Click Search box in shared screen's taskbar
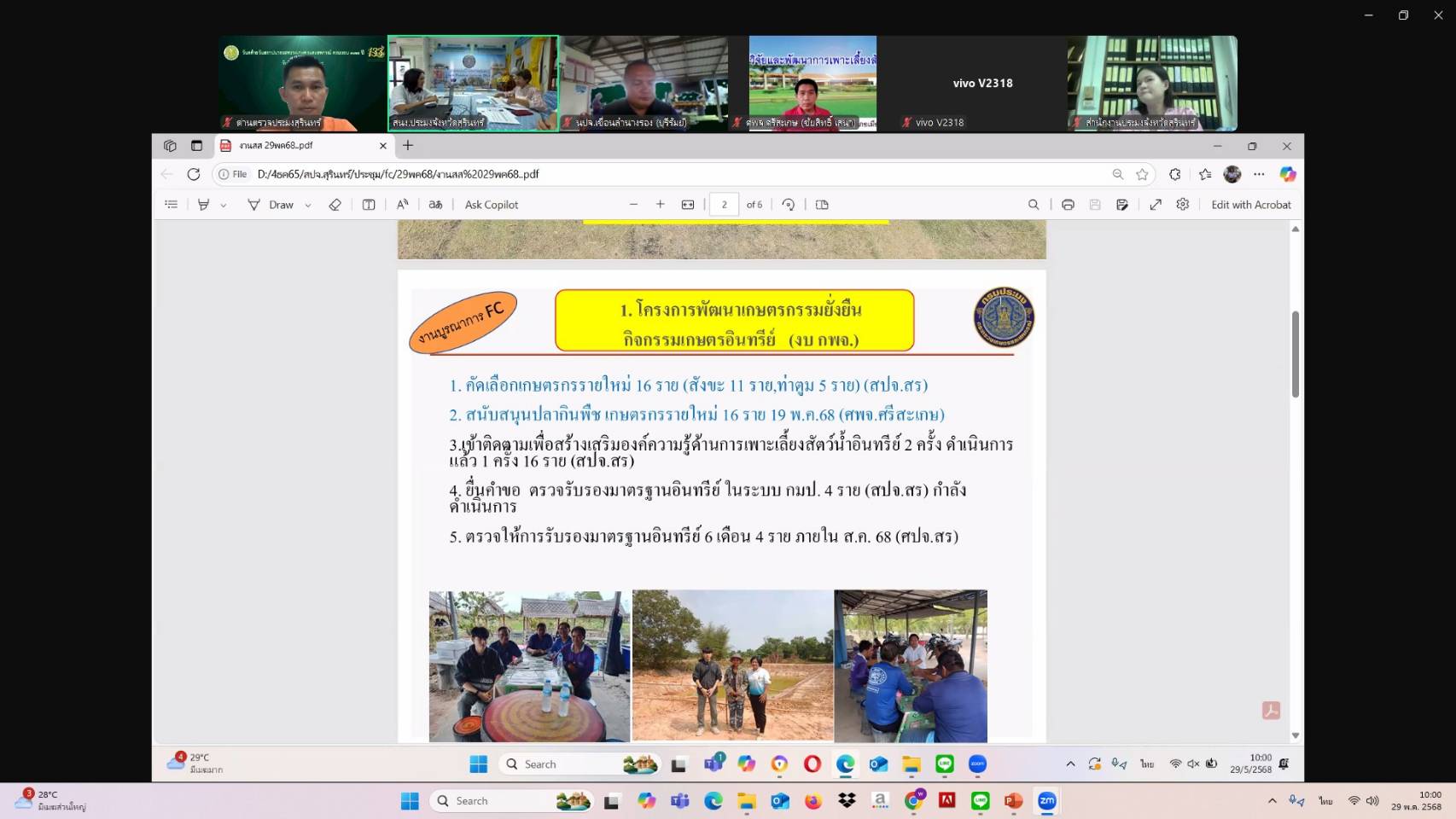The height and width of the screenshot is (819, 1456). [x=580, y=764]
